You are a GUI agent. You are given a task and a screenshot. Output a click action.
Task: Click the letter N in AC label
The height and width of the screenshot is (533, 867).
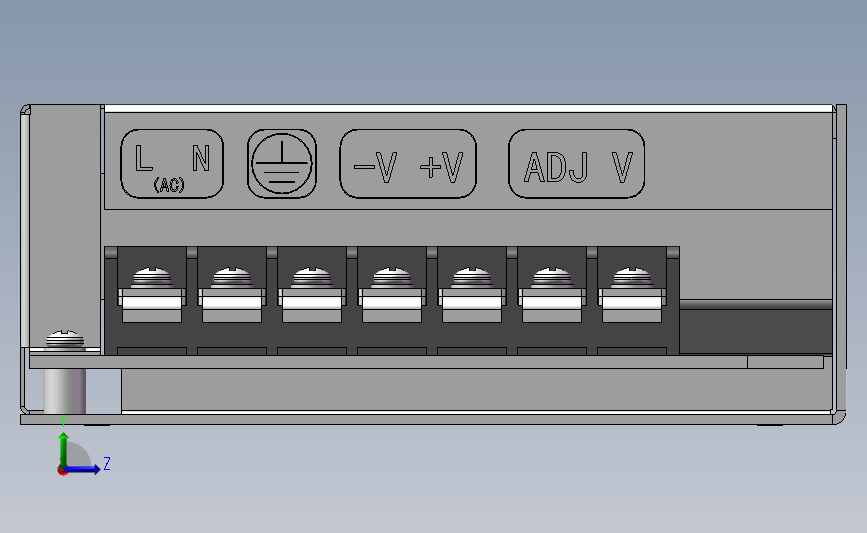coord(201,159)
